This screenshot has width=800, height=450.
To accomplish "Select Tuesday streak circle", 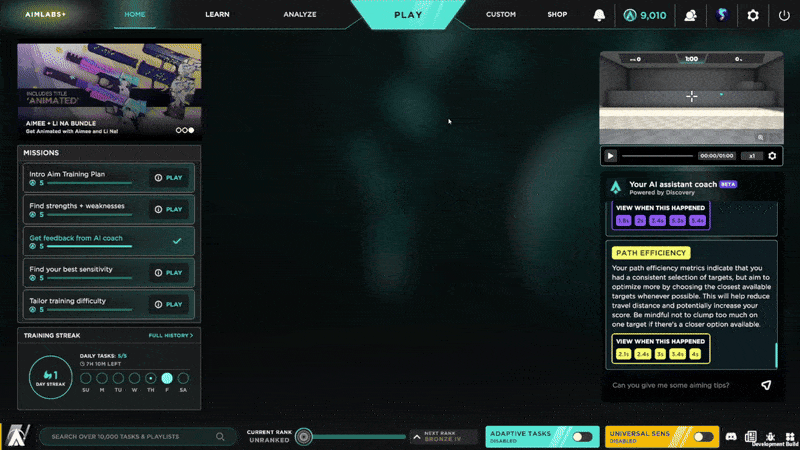I will pyautogui.click(x=118, y=378).
